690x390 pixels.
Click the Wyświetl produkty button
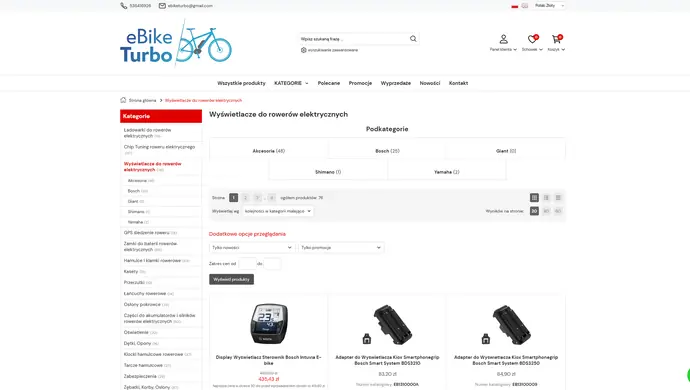[231, 280]
